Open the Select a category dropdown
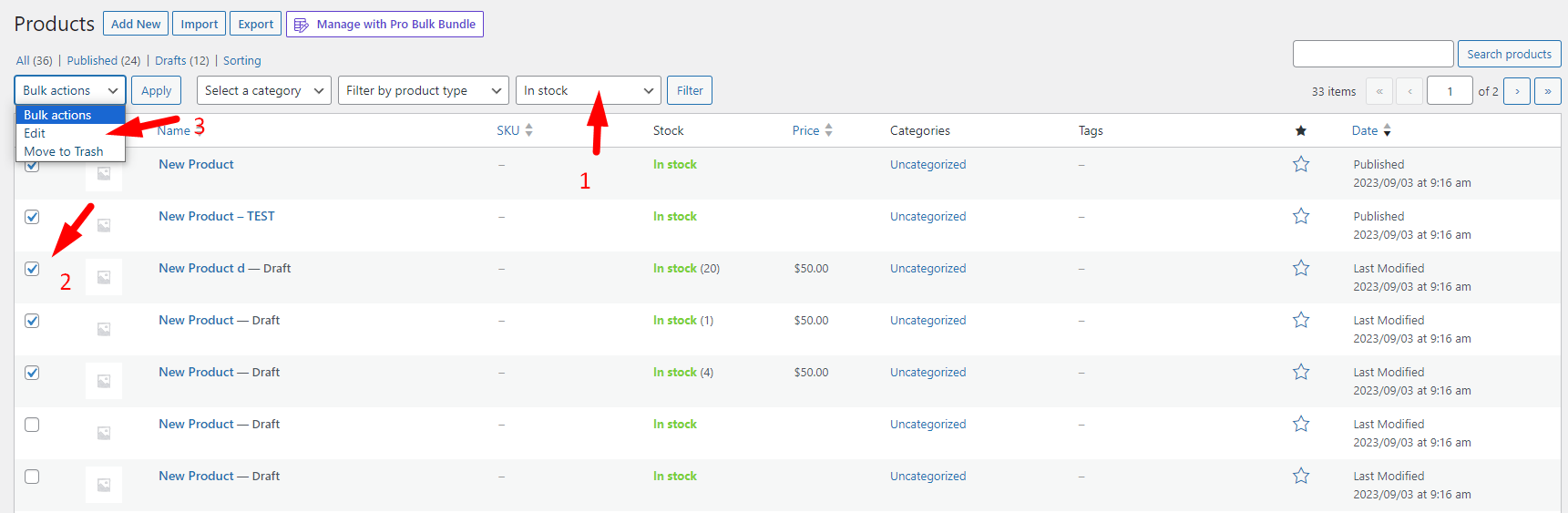1568x513 pixels. [x=263, y=91]
